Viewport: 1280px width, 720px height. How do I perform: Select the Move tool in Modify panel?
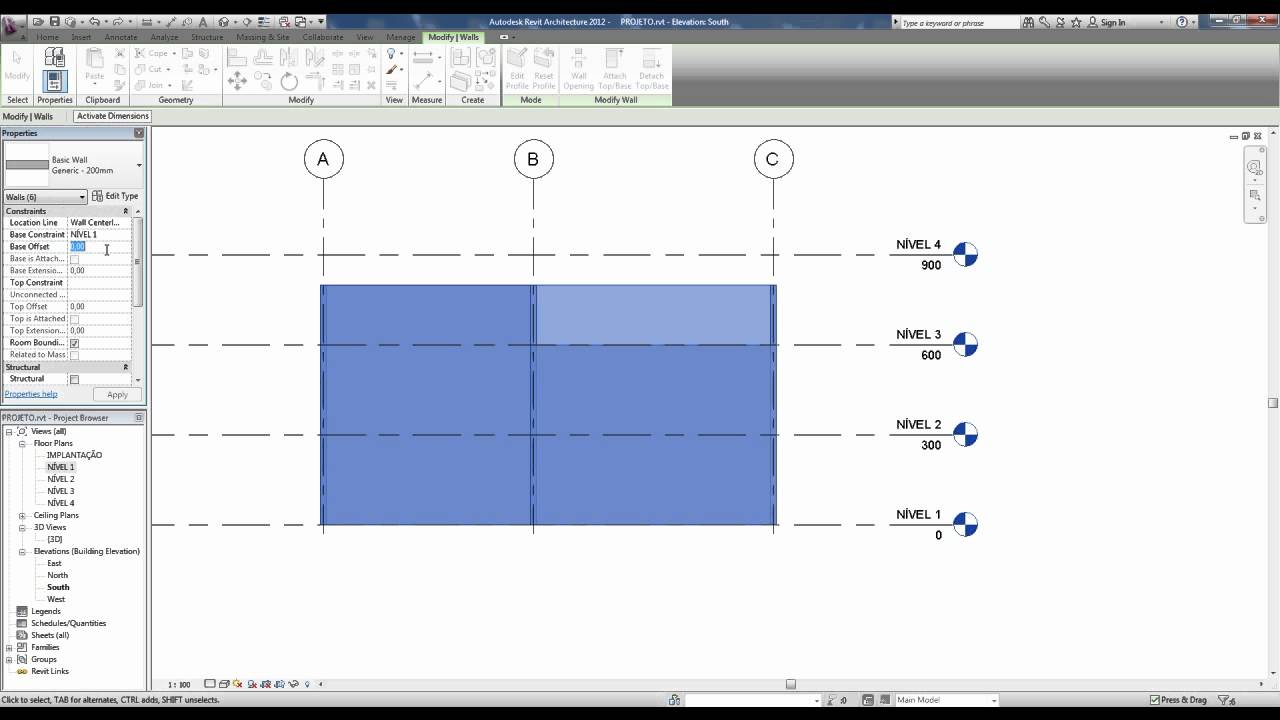click(x=237, y=81)
